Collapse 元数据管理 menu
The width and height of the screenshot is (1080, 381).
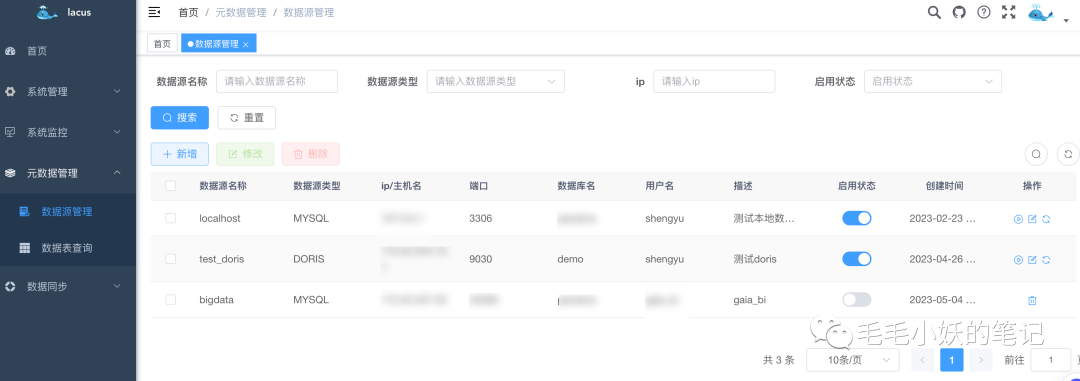click(x=68, y=173)
